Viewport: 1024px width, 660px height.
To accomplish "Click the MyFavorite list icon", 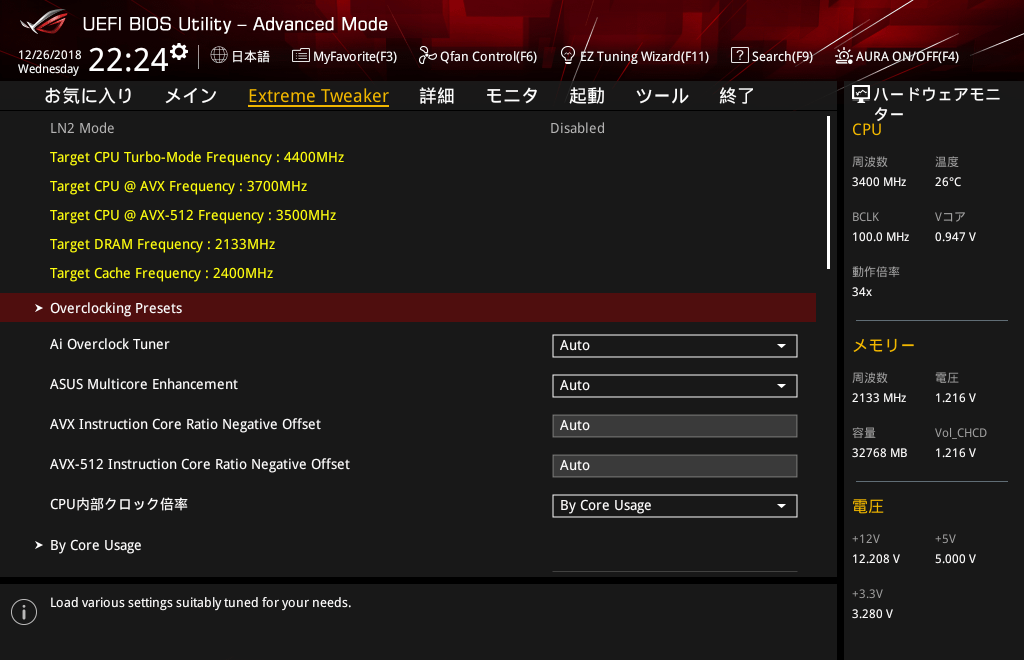I will (x=300, y=55).
